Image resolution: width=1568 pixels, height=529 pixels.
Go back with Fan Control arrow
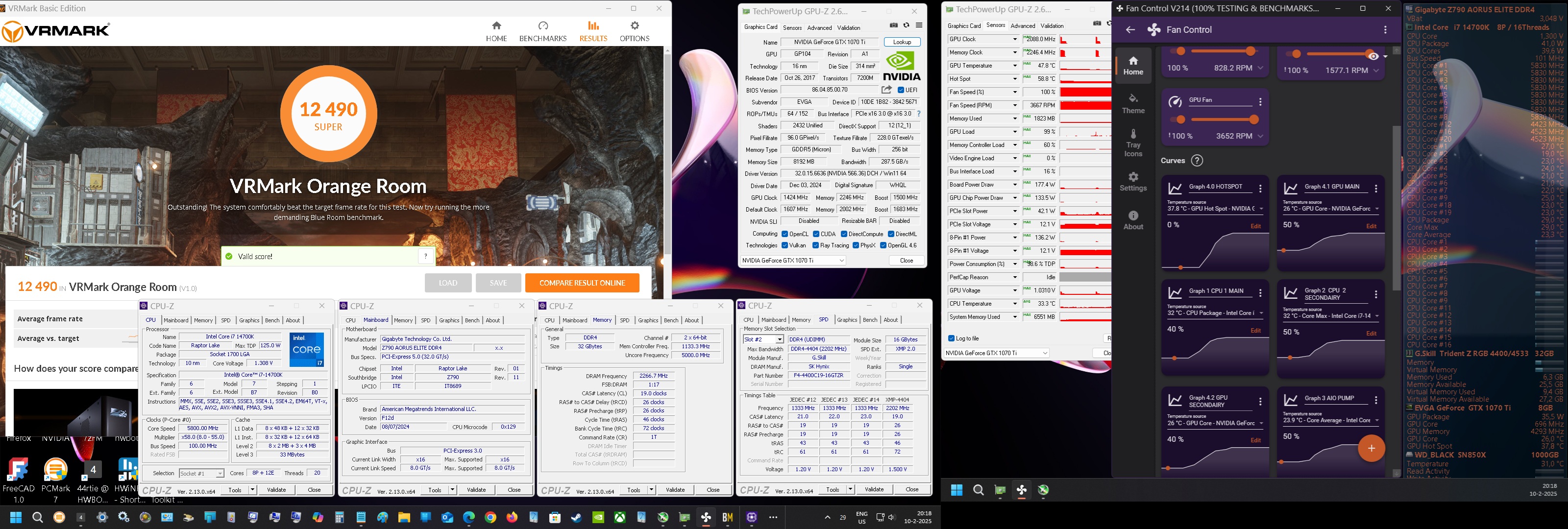pos(1130,30)
